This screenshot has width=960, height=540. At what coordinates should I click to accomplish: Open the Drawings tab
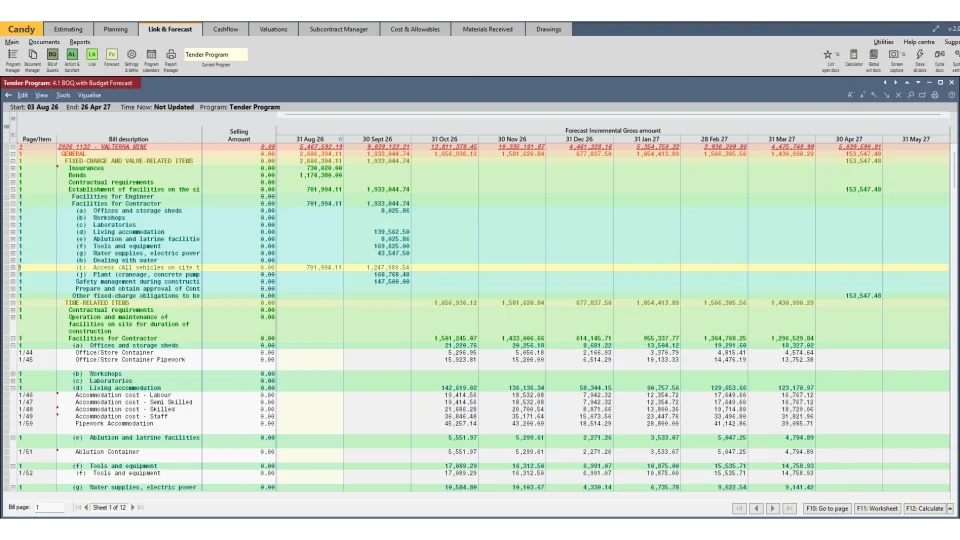click(x=549, y=29)
